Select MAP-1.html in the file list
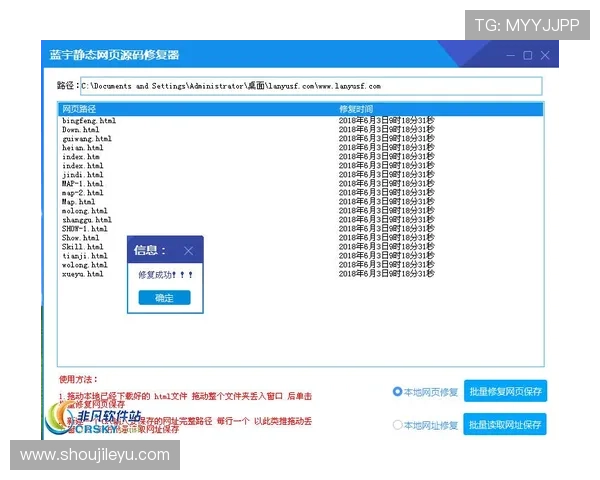 point(82,184)
